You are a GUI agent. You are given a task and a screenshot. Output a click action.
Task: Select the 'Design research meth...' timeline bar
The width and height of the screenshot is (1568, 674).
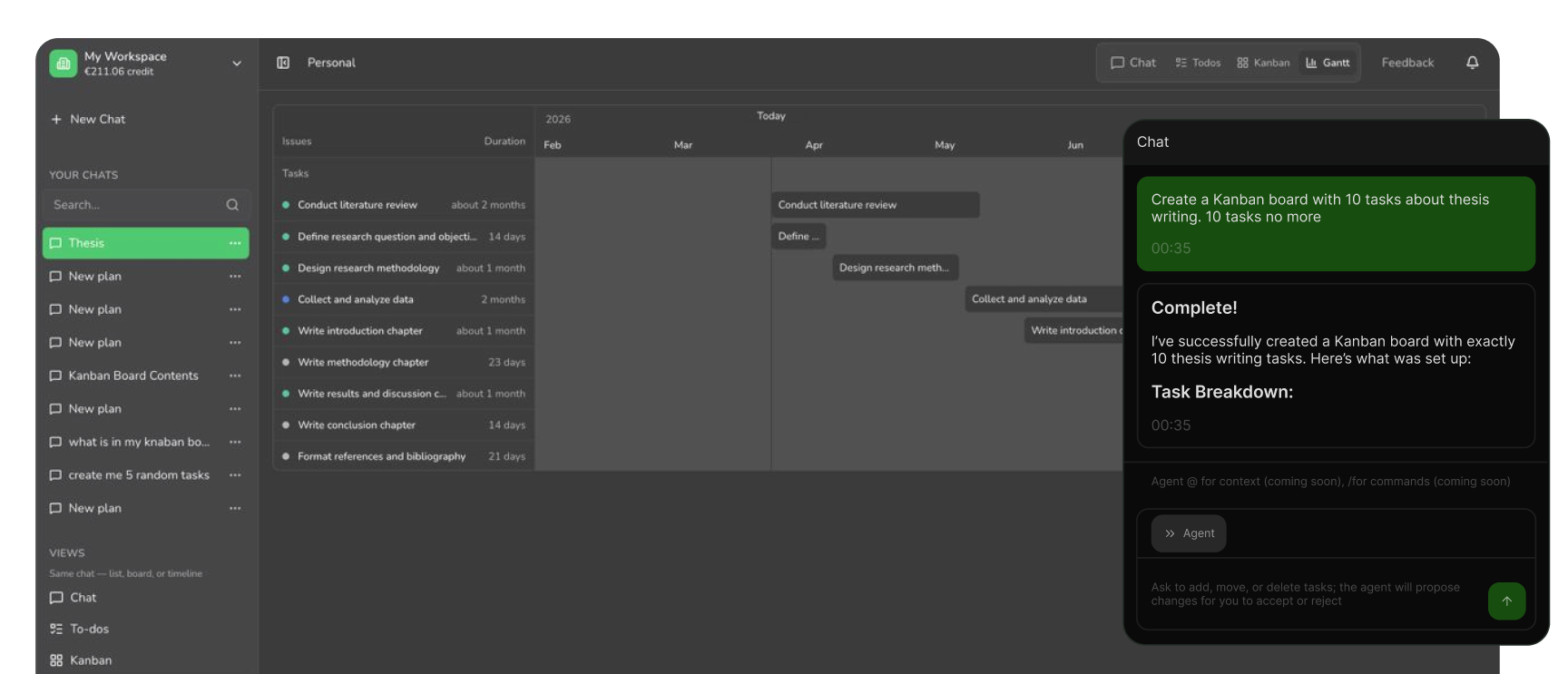(895, 268)
